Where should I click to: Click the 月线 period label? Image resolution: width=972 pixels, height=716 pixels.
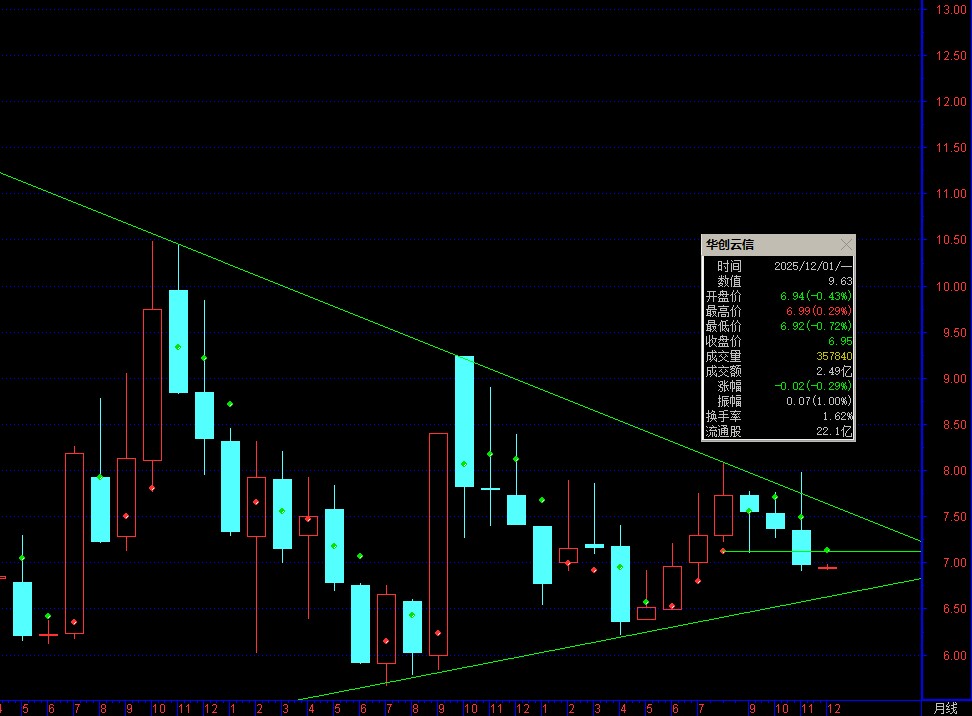pyautogui.click(x=945, y=708)
